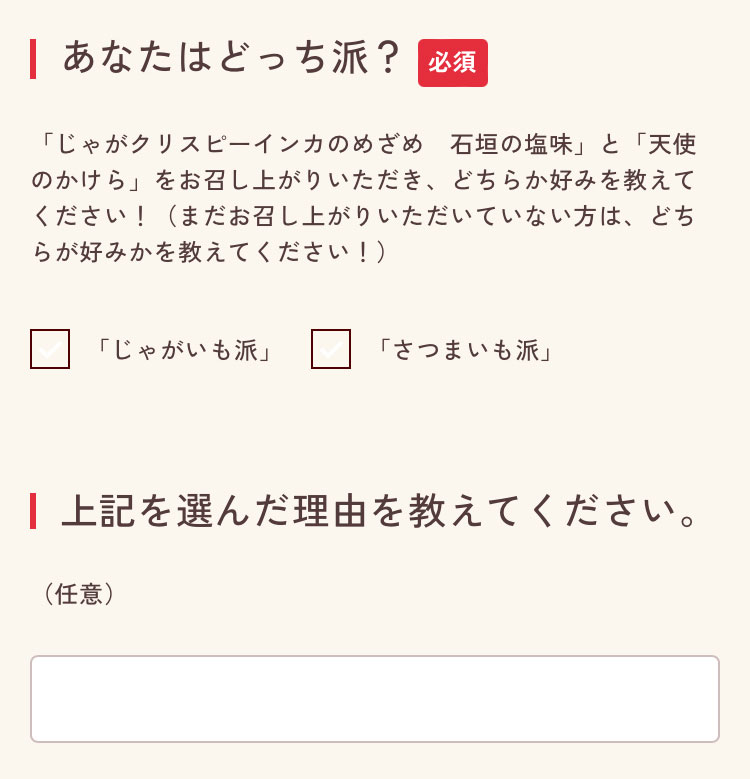Click the heading 上記を選んだ理由を教えてください。
750x779 pixels.
(x=380, y=511)
